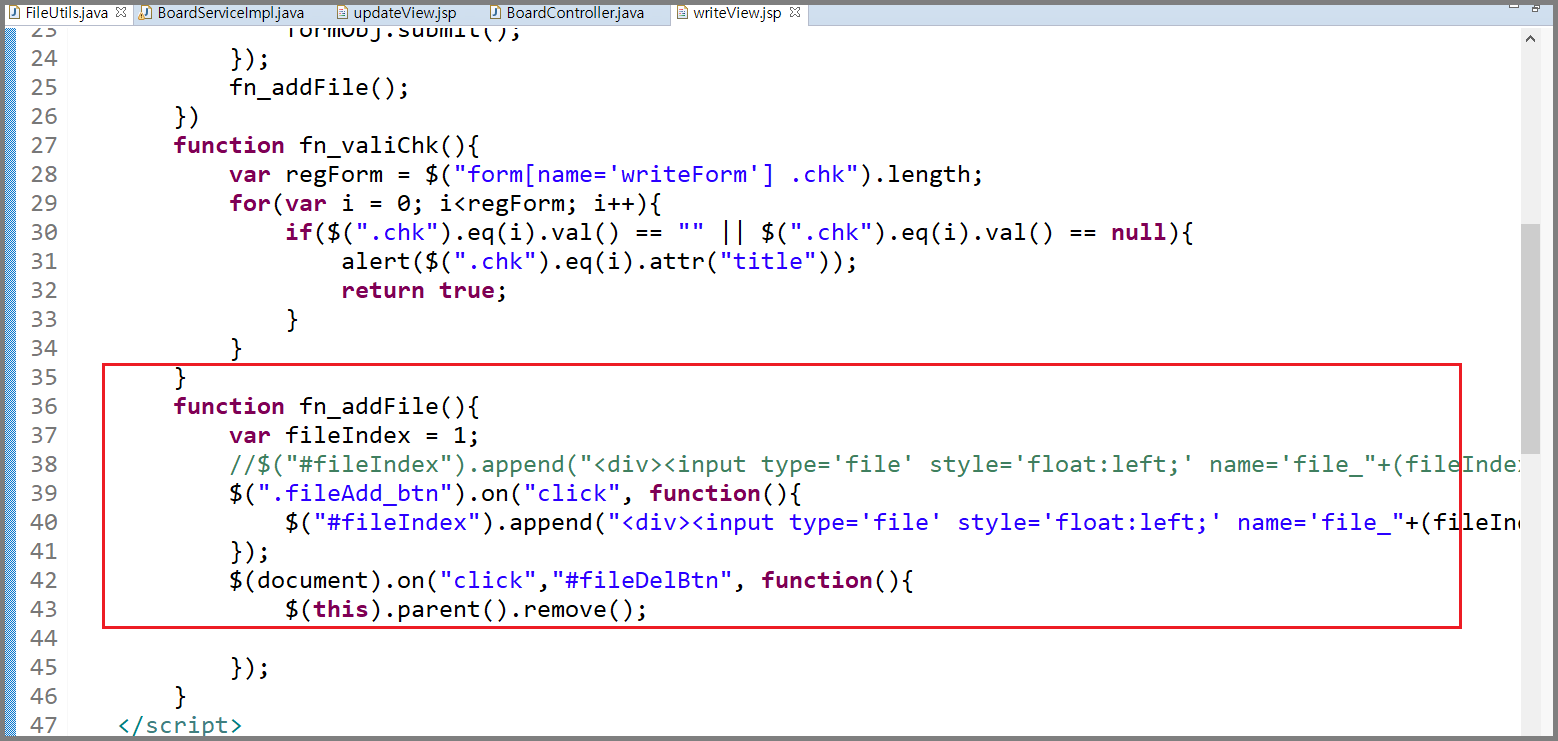Click line number 30 in the gutter
The width and height of the screenshot is (1558, 741).
(x=43, y=232)
